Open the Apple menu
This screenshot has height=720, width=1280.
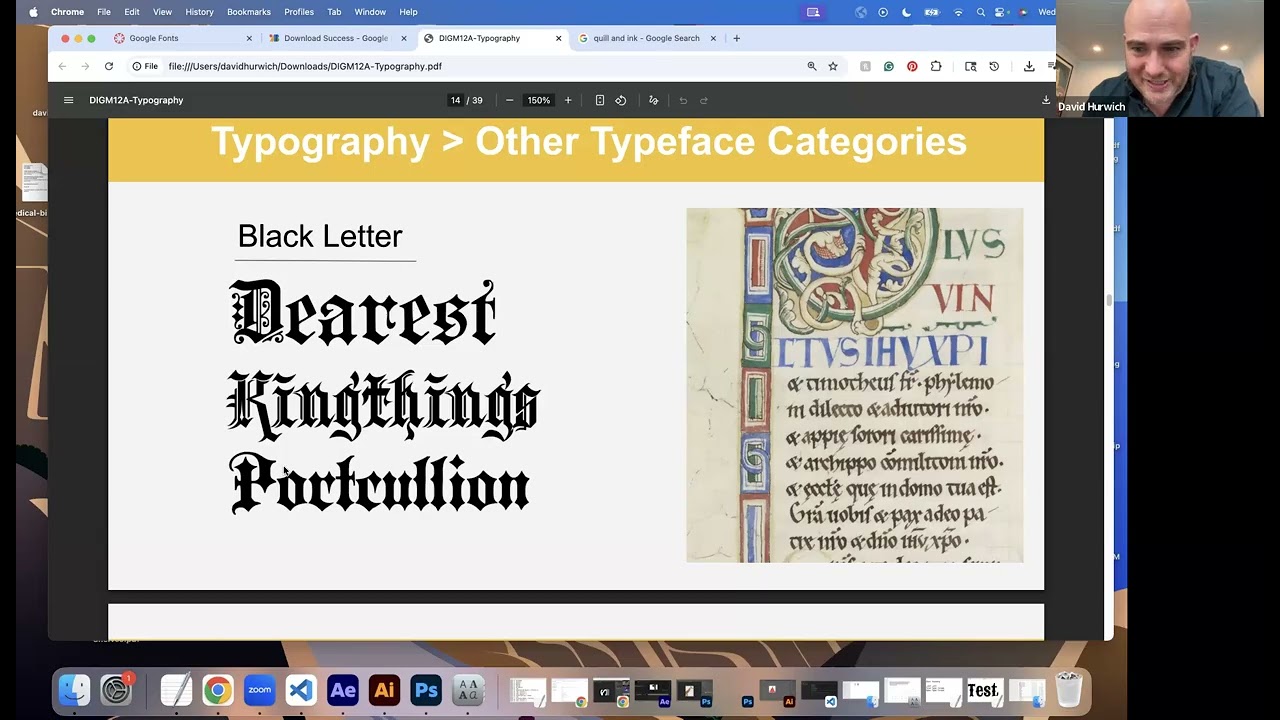point(33,12)
